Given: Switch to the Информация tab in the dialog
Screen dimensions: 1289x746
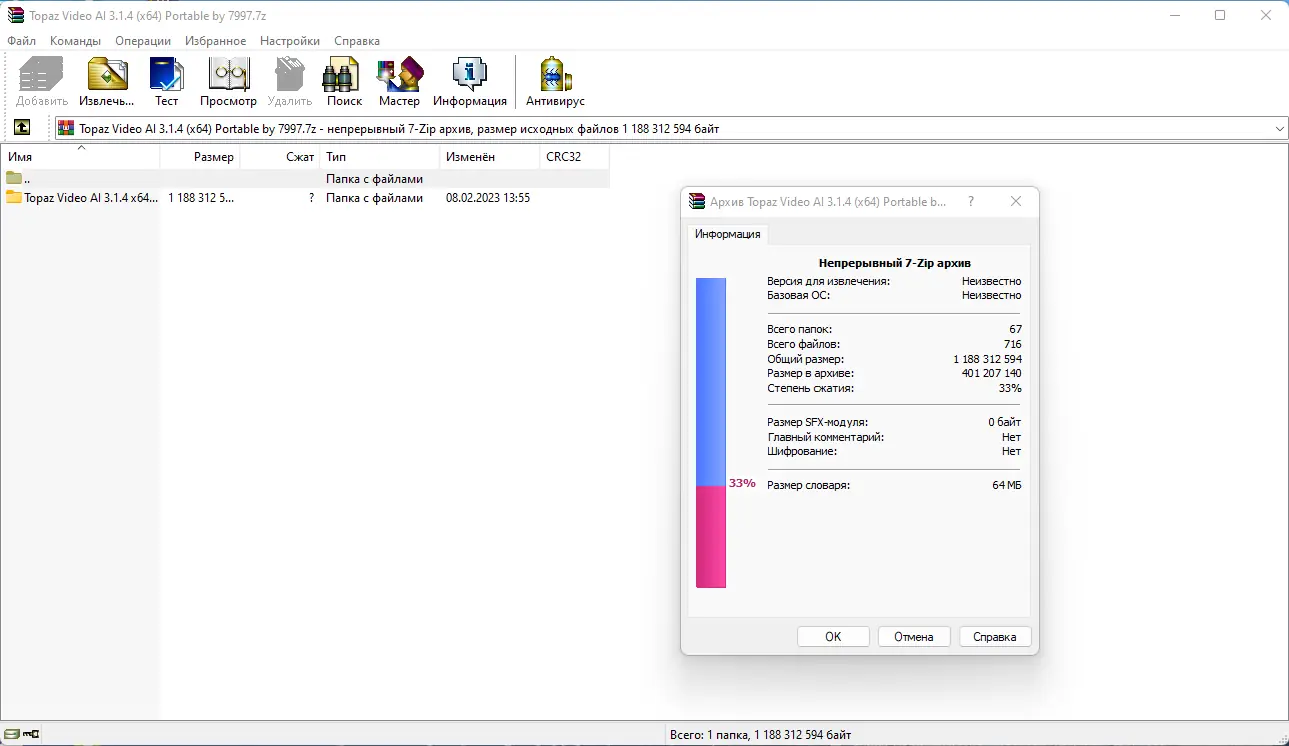Looking at the screenshot, I should (x=726, y=233).
